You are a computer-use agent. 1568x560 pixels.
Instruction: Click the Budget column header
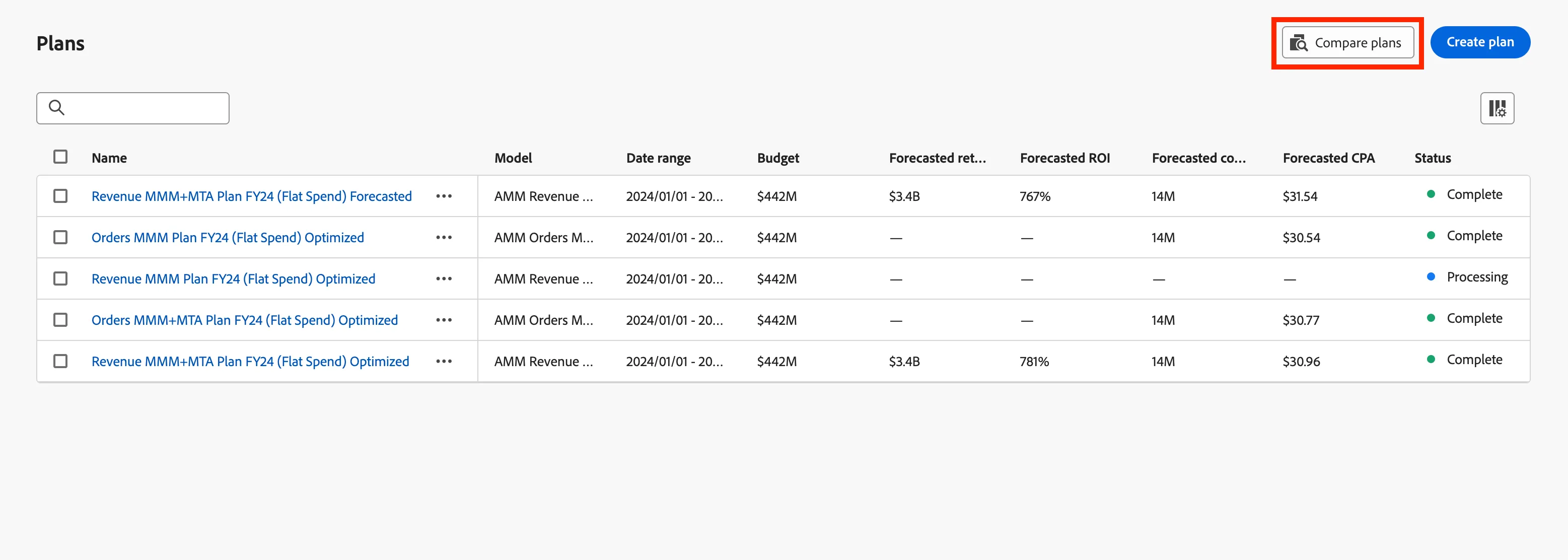(x=778, y=158)
